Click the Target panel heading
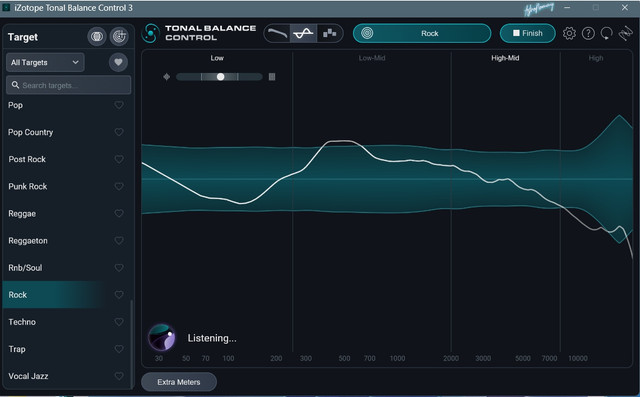Viewport: 640px width, 397px height. (23, 37)
